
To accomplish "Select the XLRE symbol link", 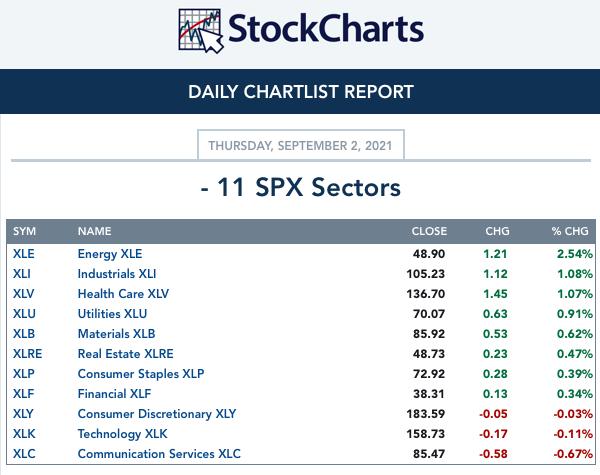I will pos(28,354).
